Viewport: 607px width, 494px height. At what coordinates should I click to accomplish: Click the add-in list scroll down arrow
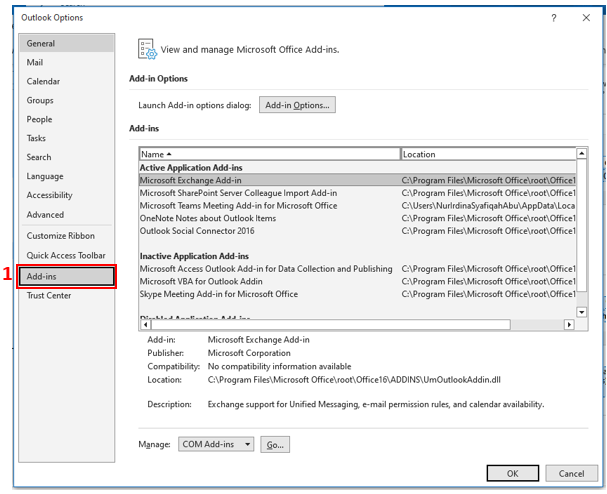pyautogui.click(x=581, y=312)
